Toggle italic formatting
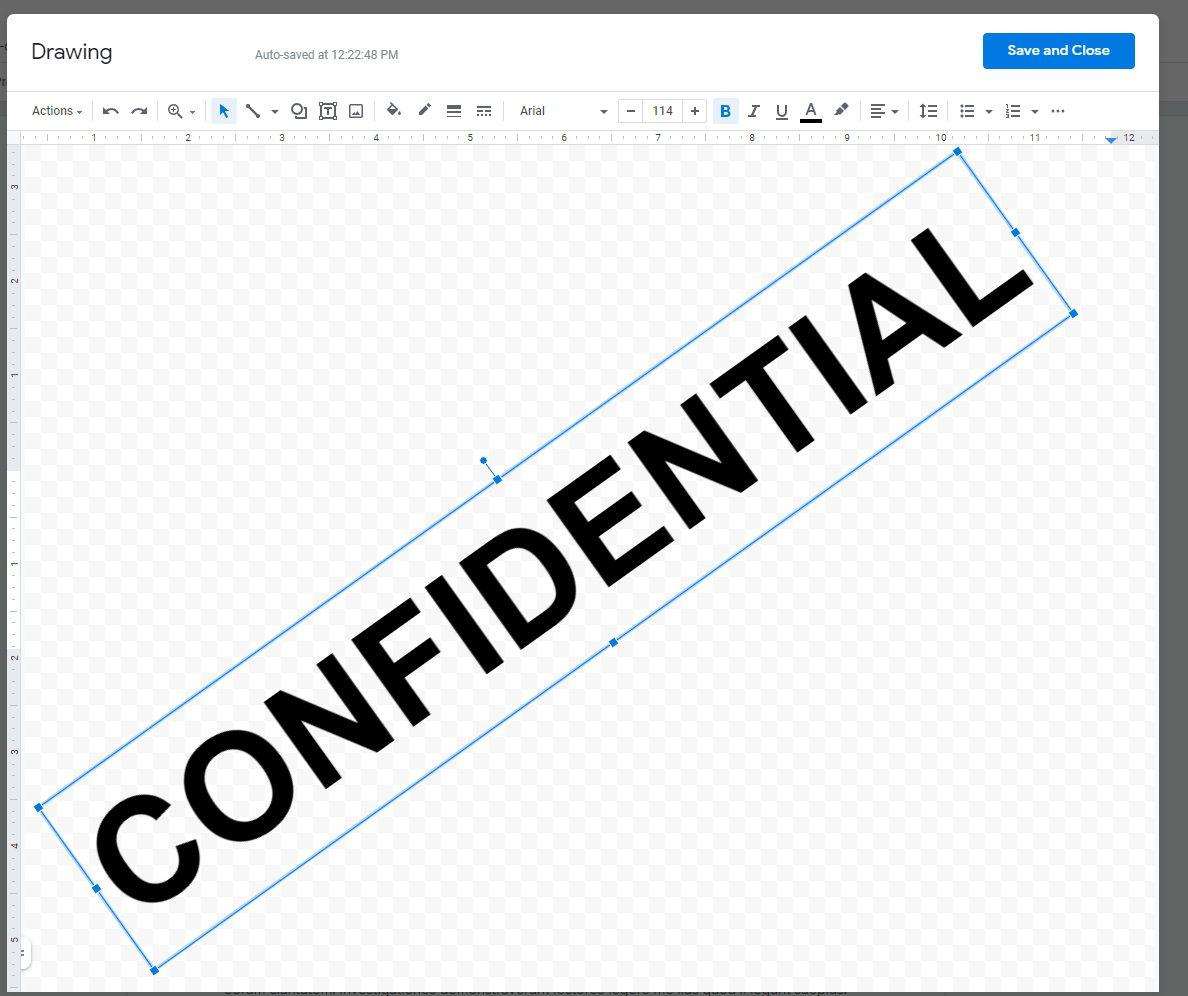Viewport: 1188px width, 996px height. pyautogui.click(x=753, y=111)
